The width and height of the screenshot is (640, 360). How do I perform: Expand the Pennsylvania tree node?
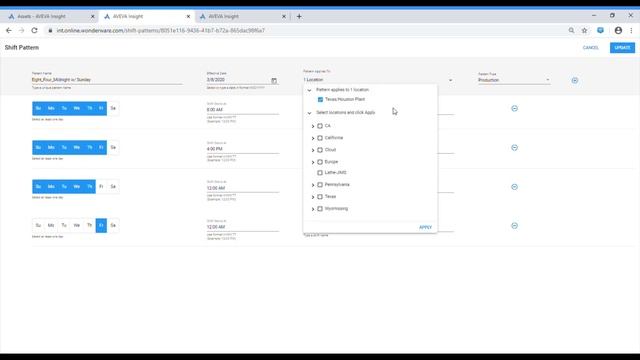(x=313, y=185)
